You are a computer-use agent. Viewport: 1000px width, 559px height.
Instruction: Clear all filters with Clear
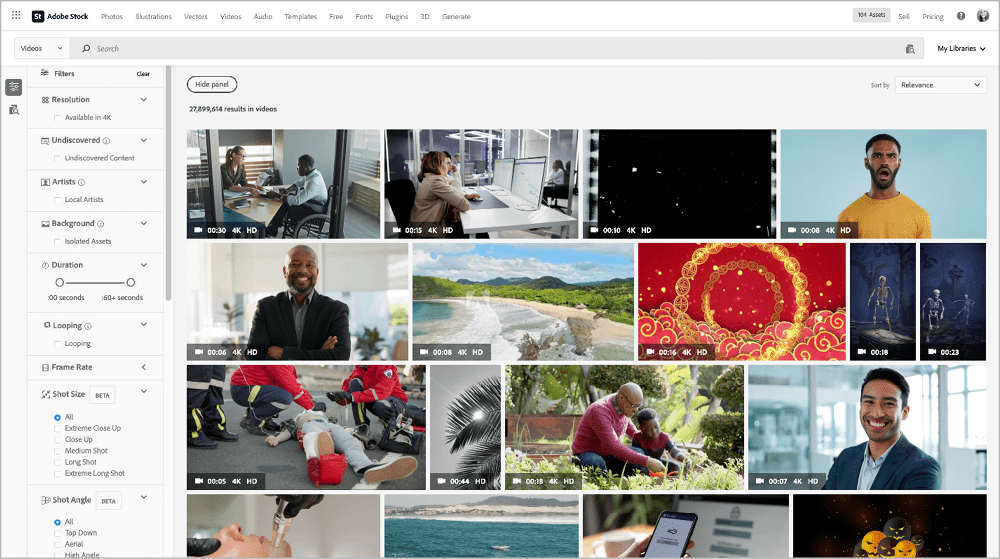143,74
